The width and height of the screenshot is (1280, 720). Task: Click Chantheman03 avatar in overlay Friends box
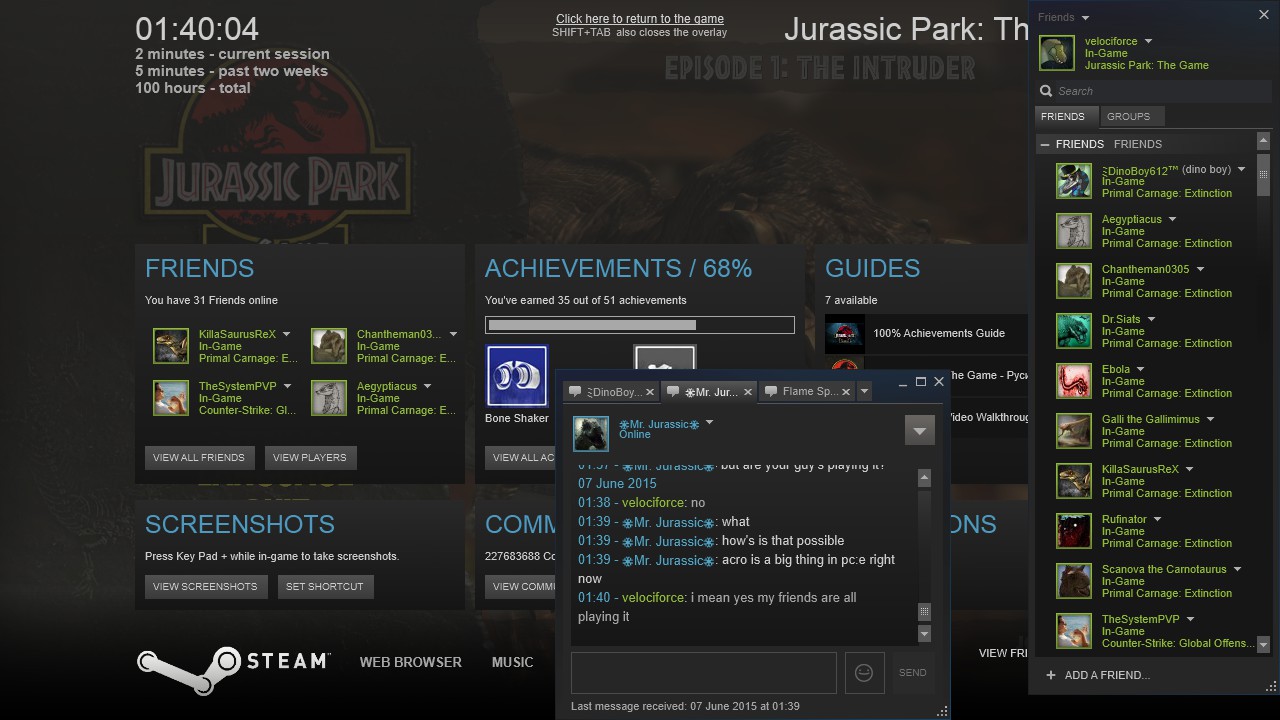coord(329,346)
